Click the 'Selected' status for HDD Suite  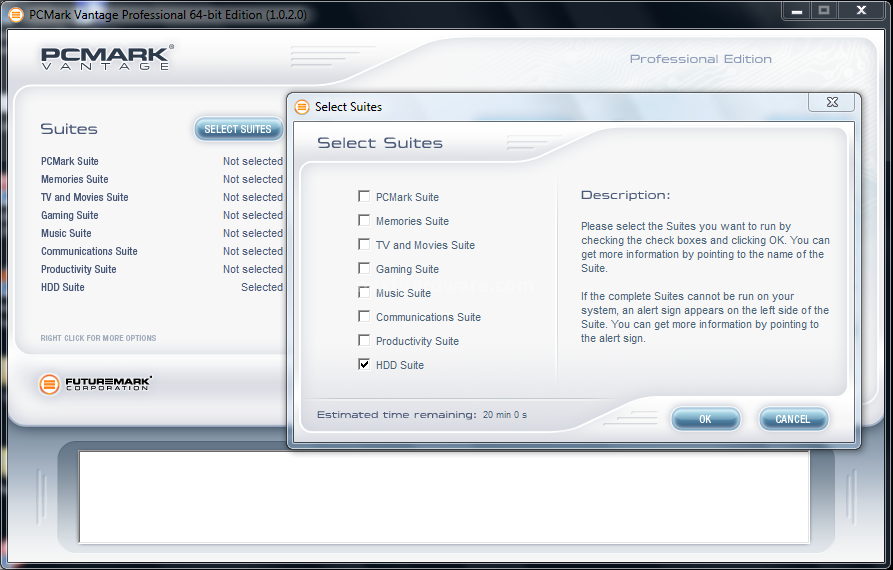[x=262, y=288]
